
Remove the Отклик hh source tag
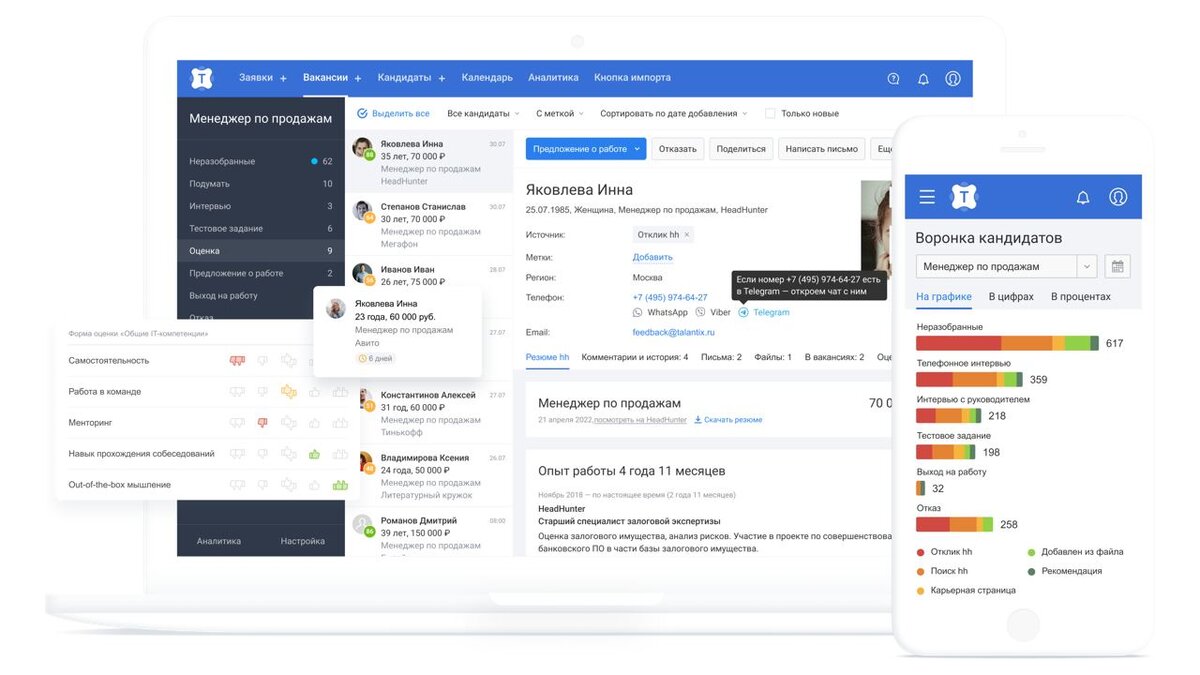tap(687, 235)
